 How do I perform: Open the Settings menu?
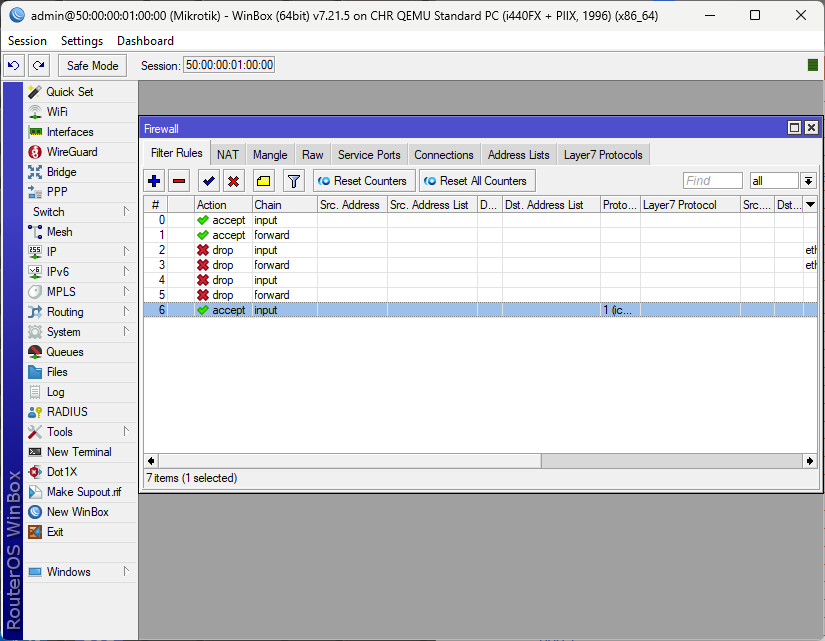coord(82,41)
